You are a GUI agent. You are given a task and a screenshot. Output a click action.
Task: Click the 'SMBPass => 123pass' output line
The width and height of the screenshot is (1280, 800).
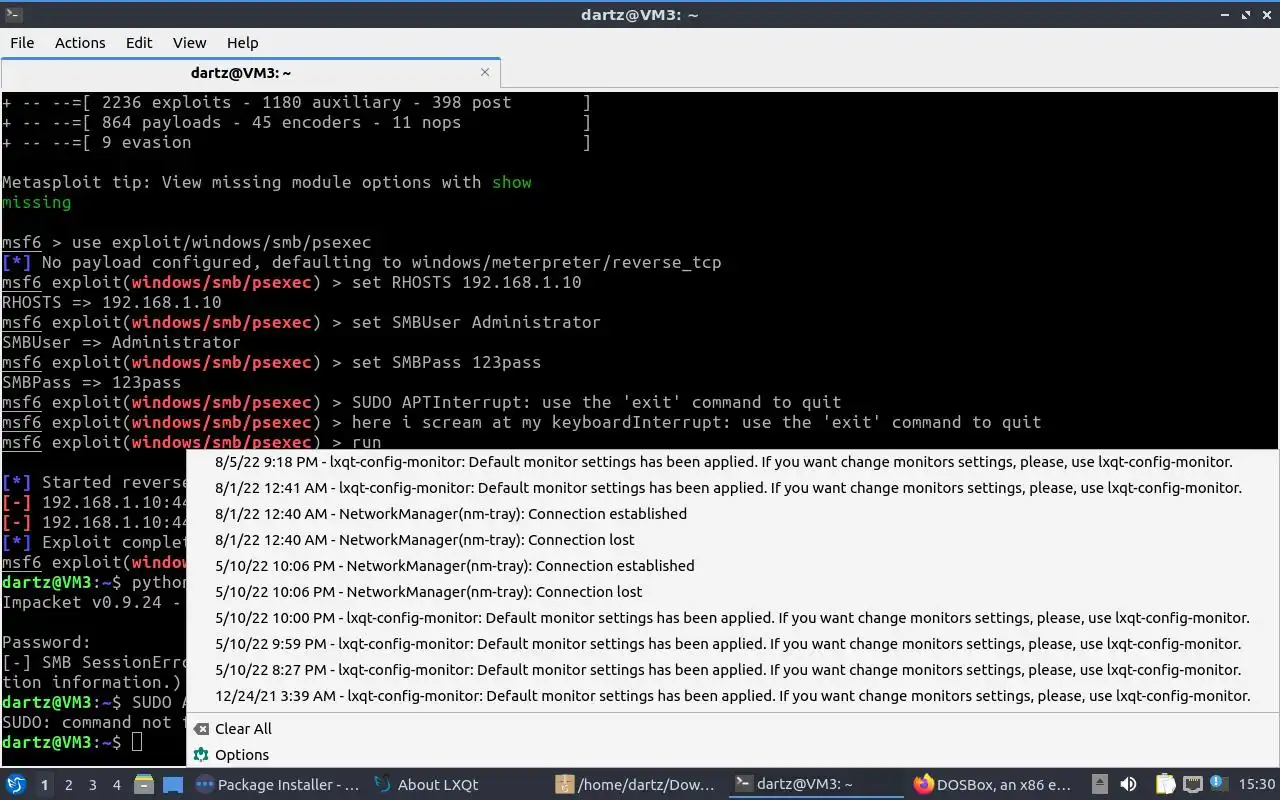(x=92, y=382)
